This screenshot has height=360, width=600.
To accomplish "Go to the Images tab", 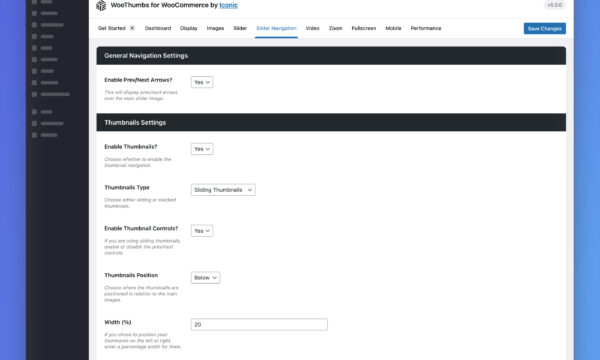I will 215,28.
